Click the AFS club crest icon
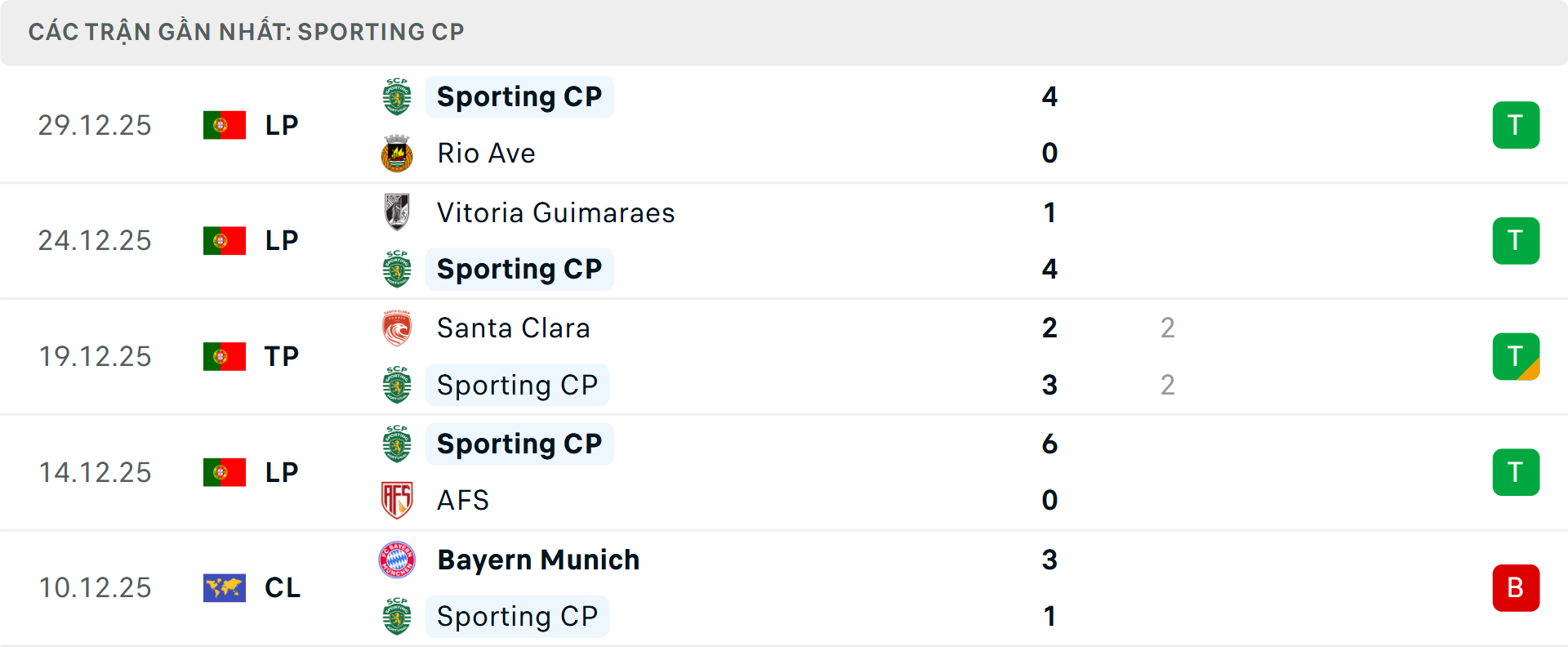Screen dimensions: 1568x647 (397, 500)
